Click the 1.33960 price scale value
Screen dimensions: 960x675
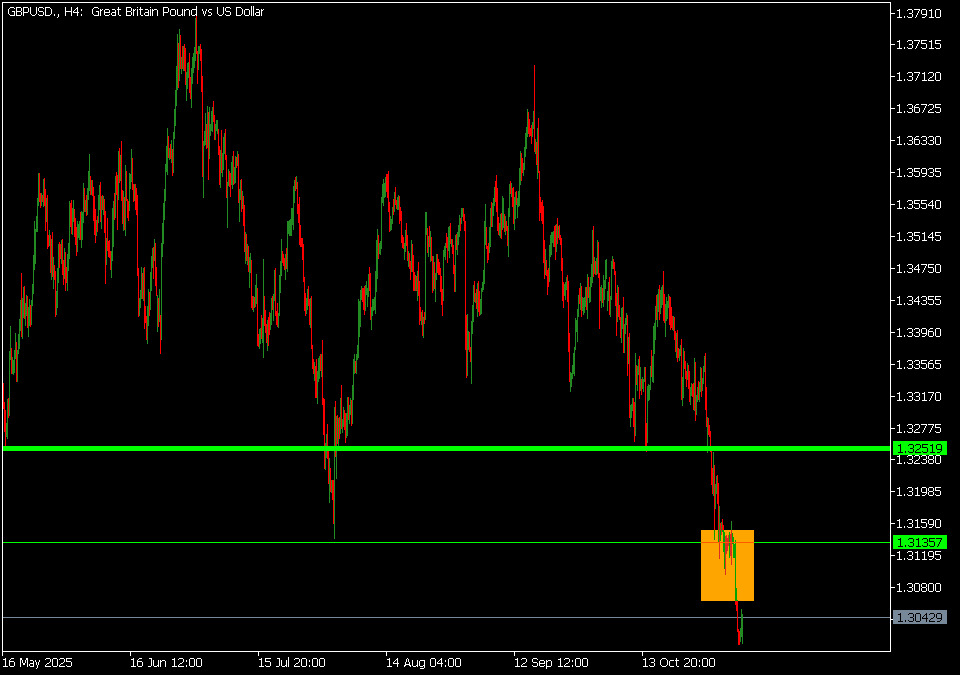coord(920,332)
